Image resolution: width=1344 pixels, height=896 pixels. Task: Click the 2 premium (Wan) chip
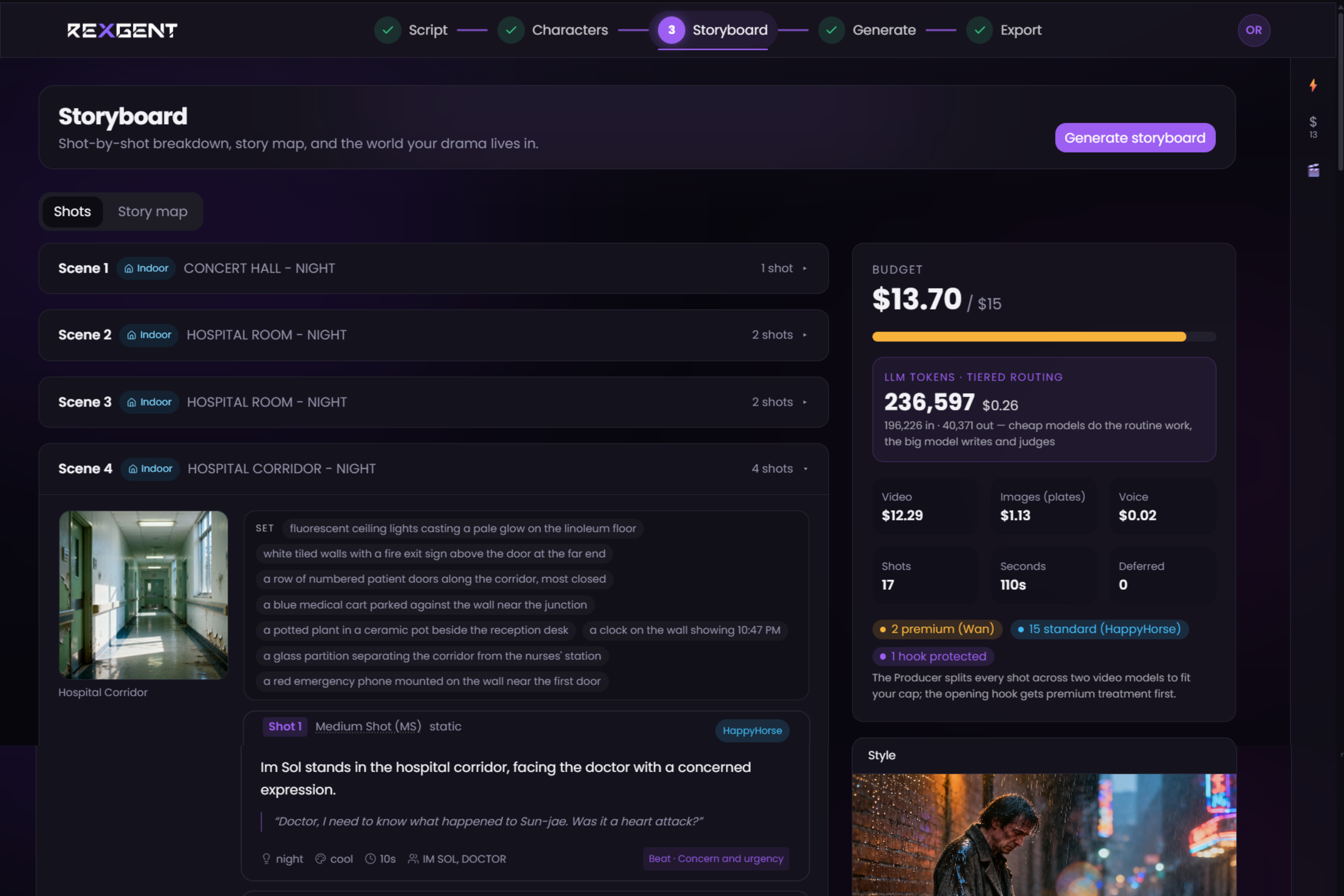point(937,629)
